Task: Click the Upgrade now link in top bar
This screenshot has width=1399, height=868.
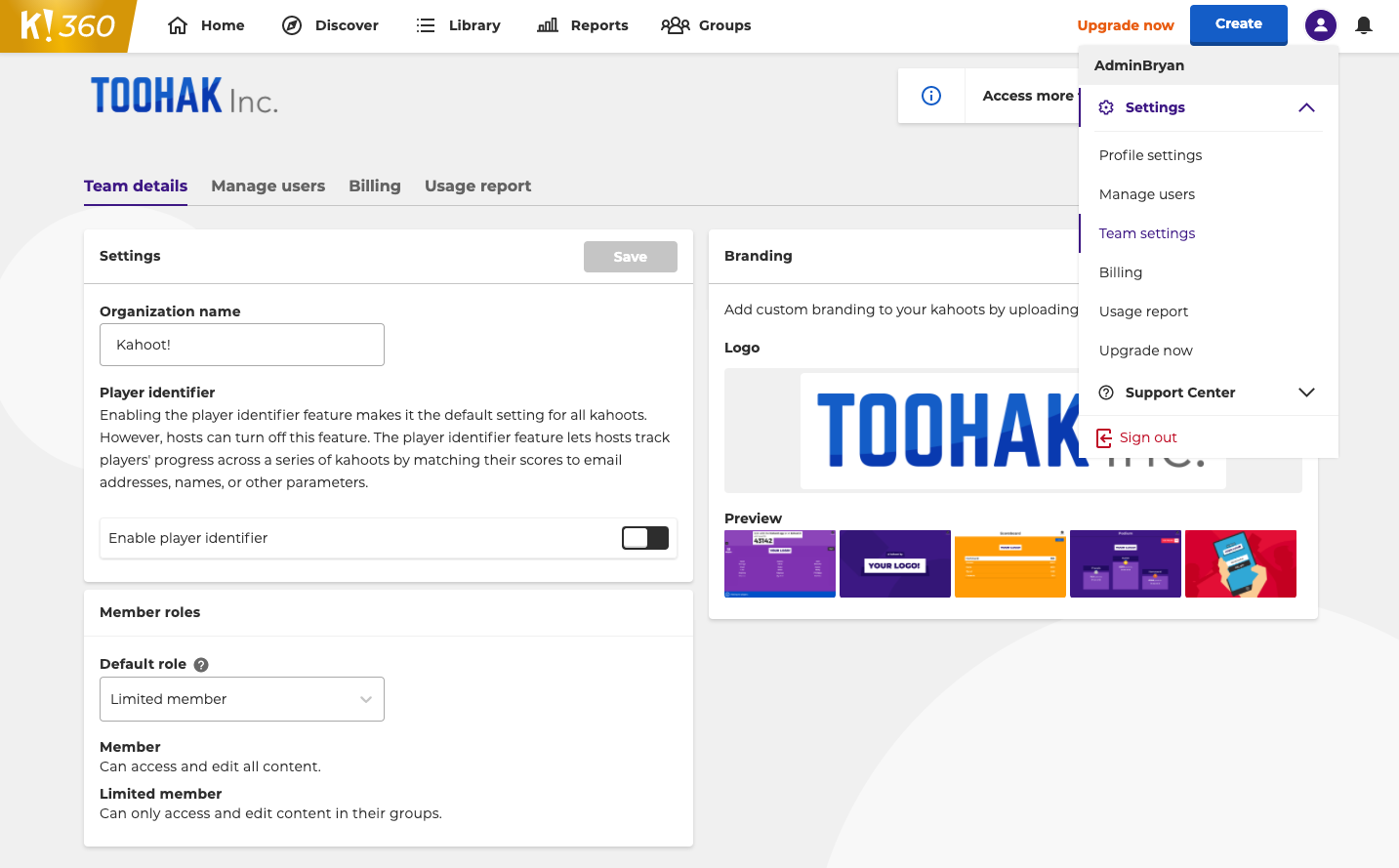Action: pyautogui.click(x=1126, y=25)
